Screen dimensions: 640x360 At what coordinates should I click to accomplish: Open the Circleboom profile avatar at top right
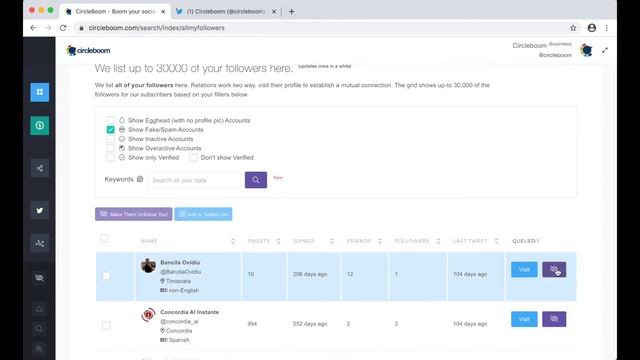587,50
